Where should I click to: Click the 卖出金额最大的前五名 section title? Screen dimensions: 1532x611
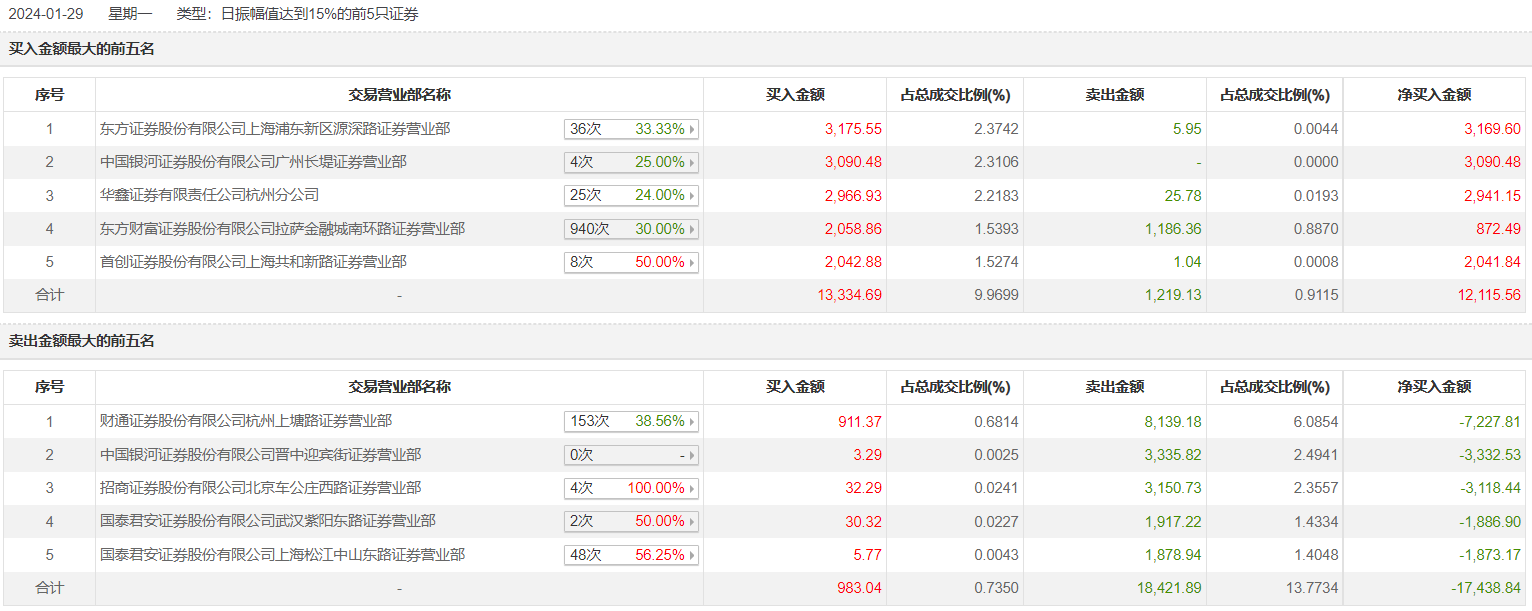coord(82,341)
